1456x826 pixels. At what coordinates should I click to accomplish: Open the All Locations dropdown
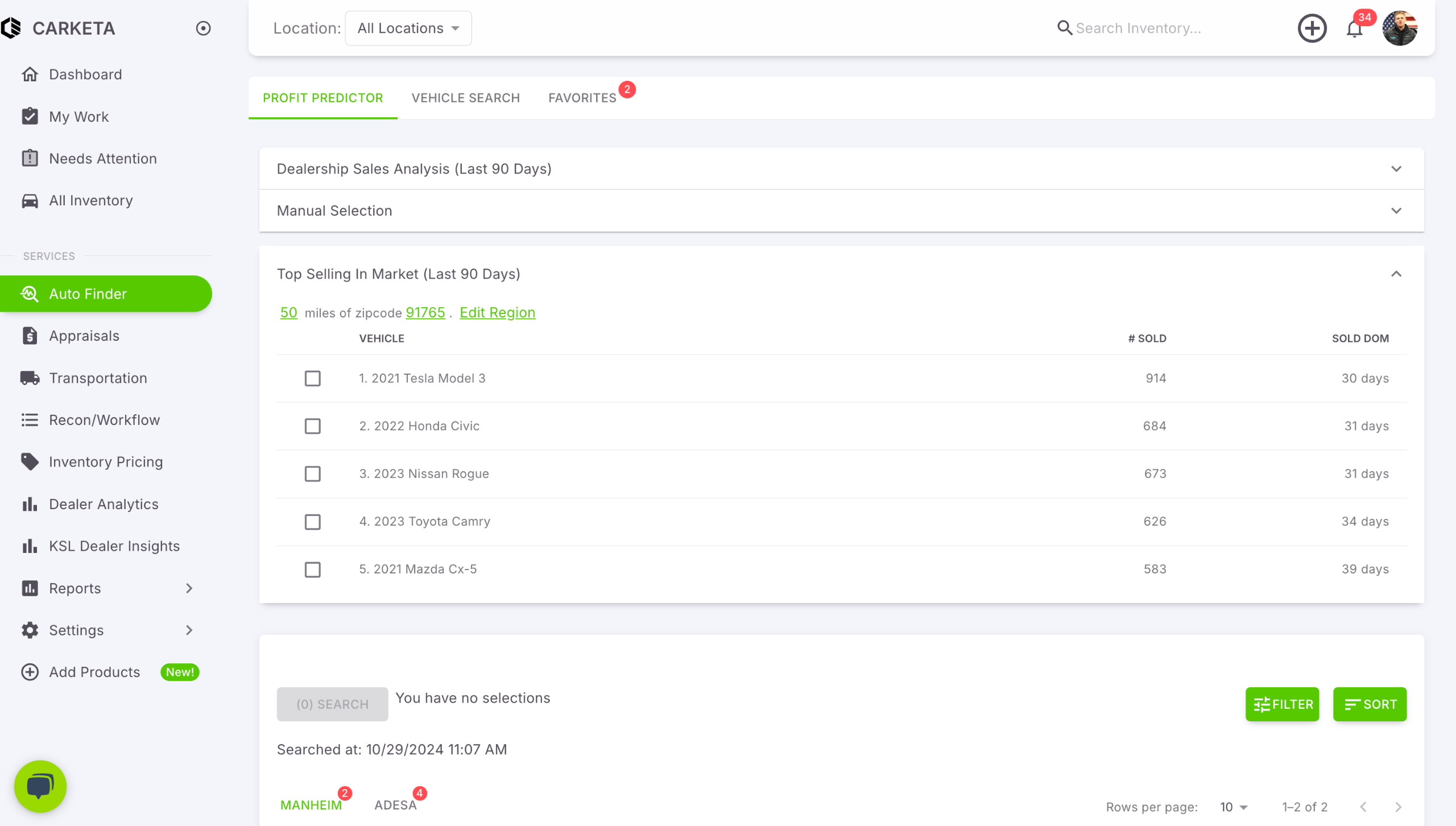[x=408, y=28]
